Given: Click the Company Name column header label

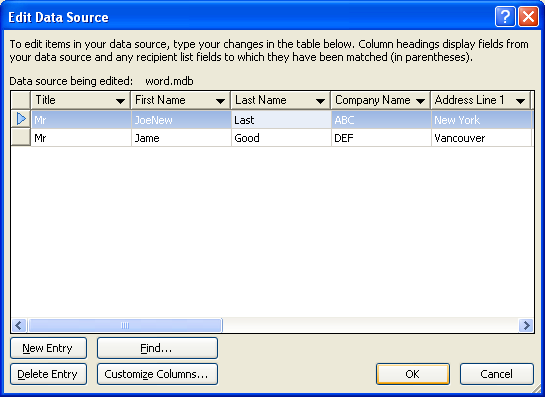Looking at the screenshot, I should (373, 100).
